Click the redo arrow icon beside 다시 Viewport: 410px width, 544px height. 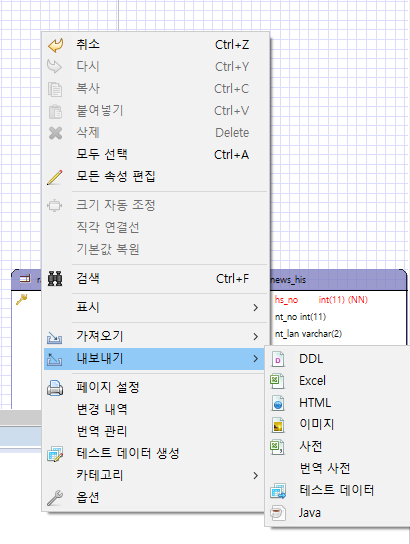[55, 67]
